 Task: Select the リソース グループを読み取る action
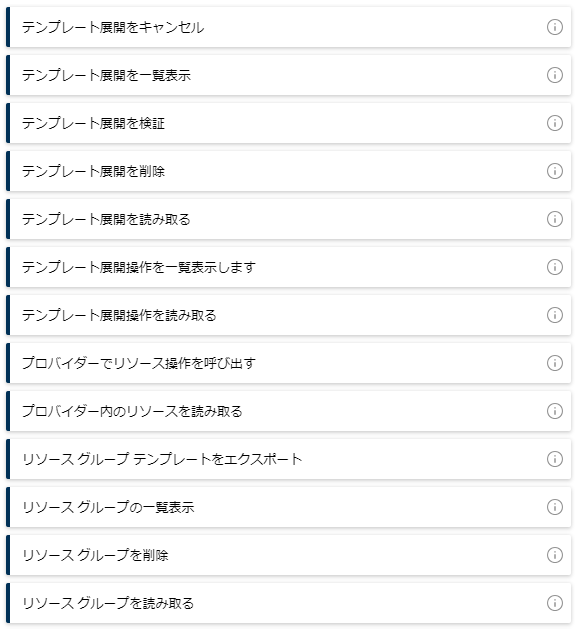pos(288,603)
